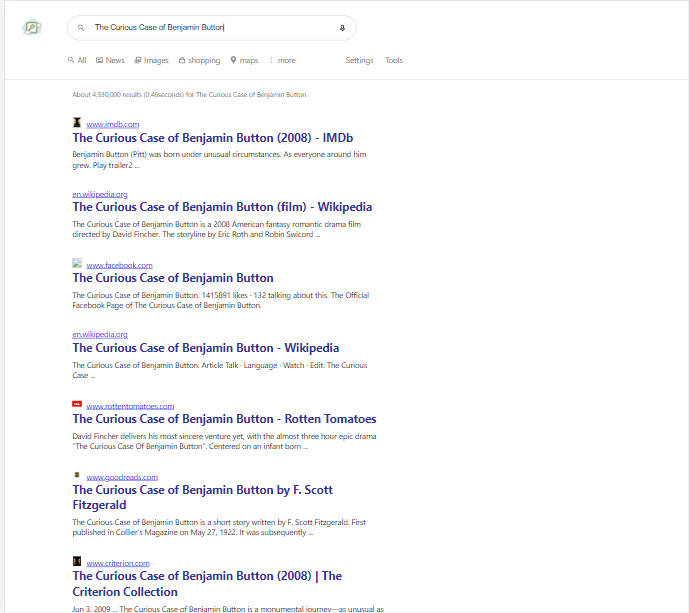Expand the more options menu

[283, 60]
